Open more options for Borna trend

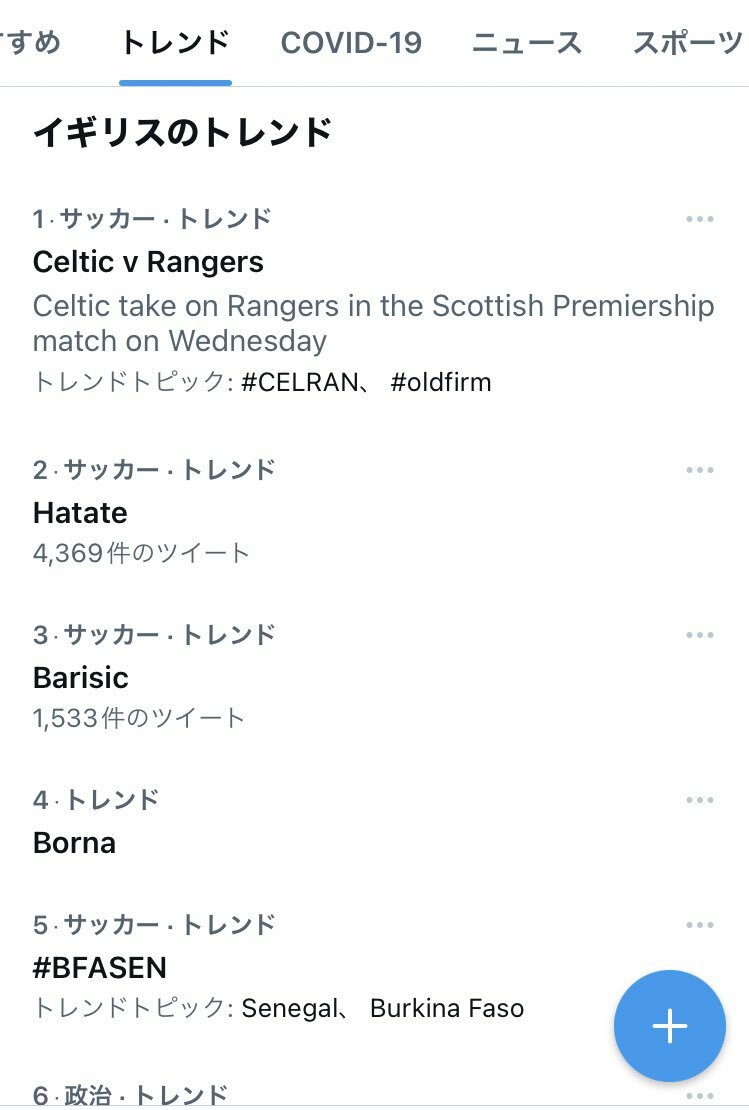pyautogui.click(x=699, y=800)
